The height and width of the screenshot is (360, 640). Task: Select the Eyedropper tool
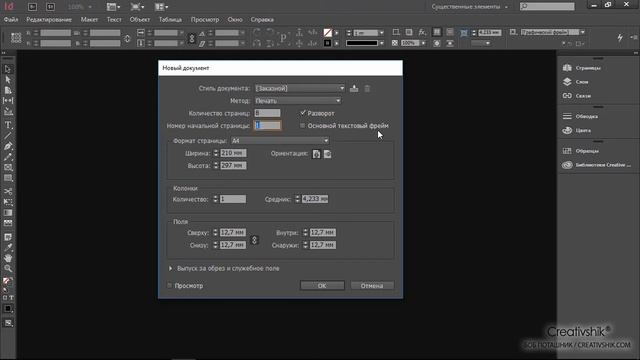[8, 248]
